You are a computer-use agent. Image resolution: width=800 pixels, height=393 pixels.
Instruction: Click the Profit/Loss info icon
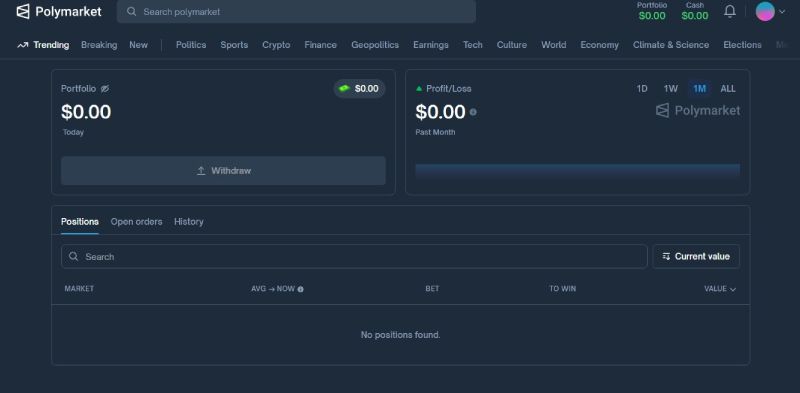tap(473, 112)
